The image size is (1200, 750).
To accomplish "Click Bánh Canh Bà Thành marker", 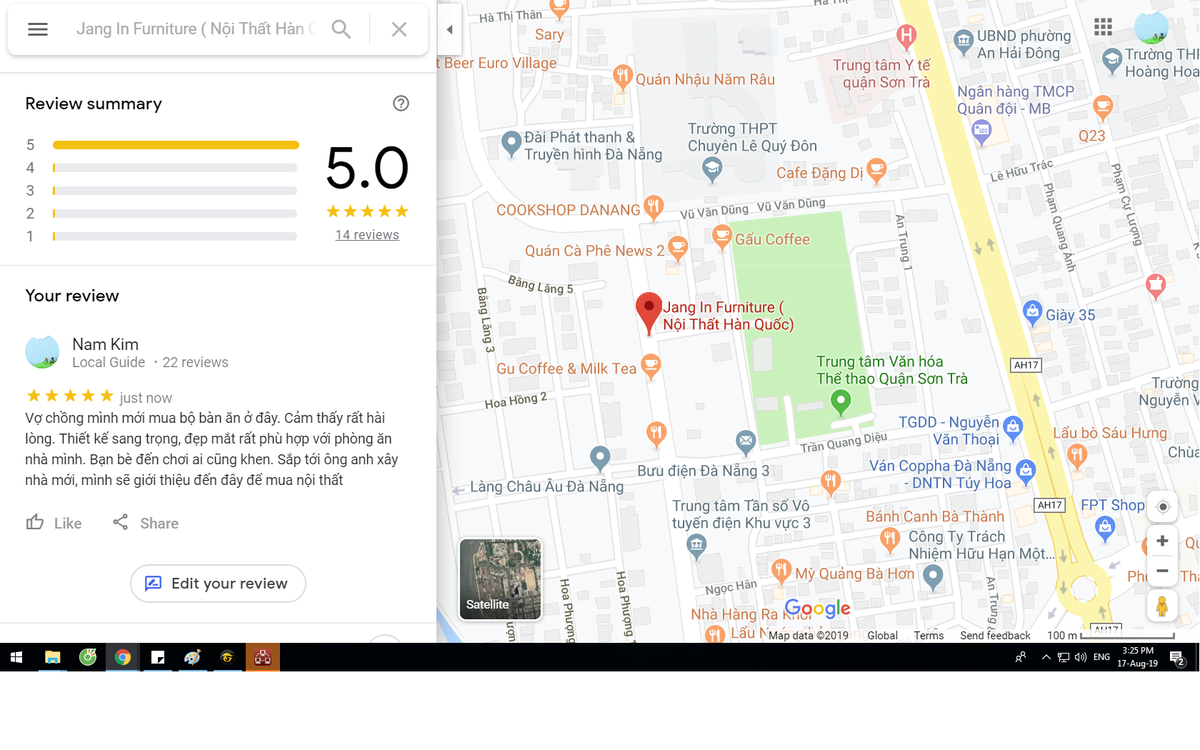I will [x=890, y=541].
